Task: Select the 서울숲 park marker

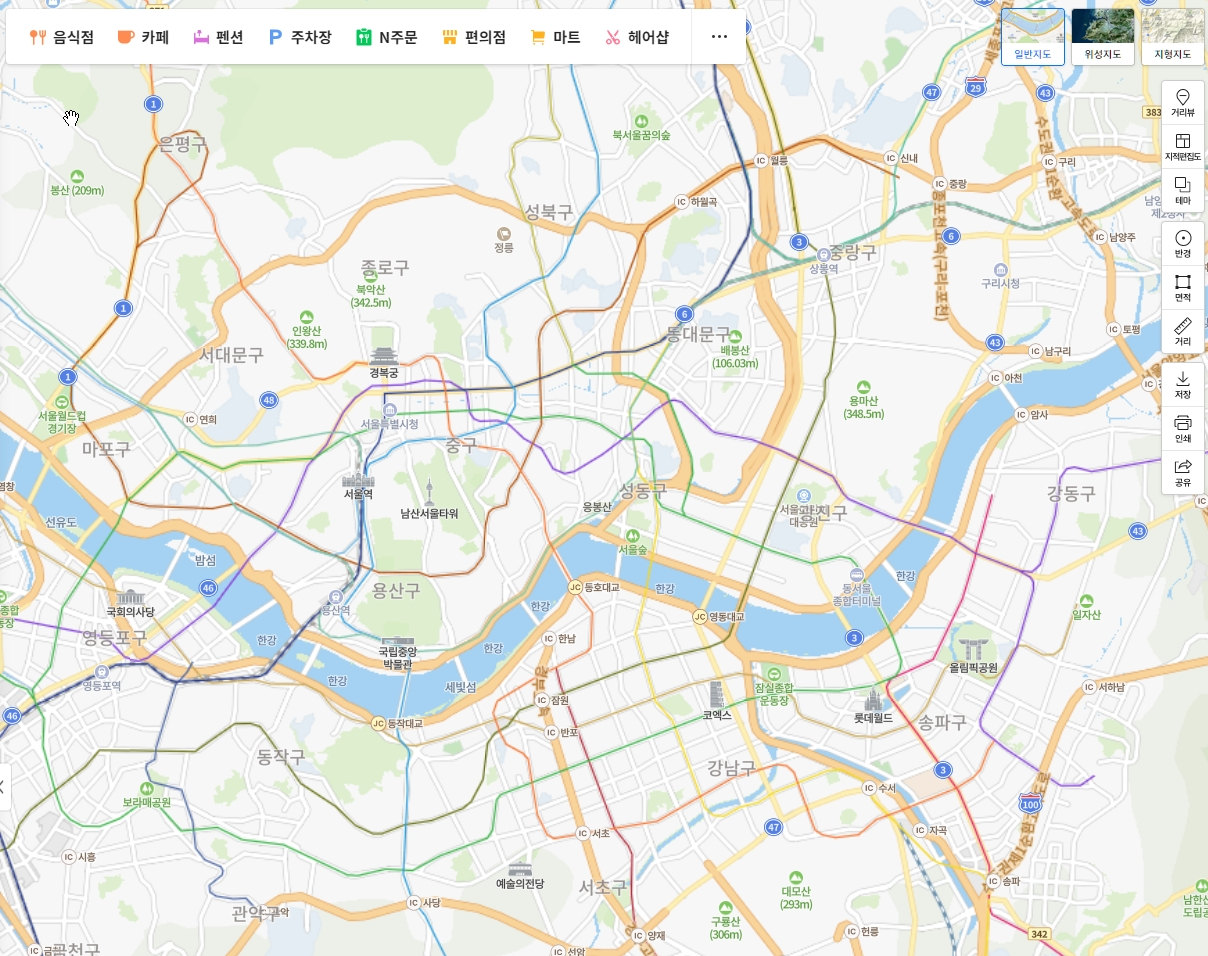Action: (631, 536)
